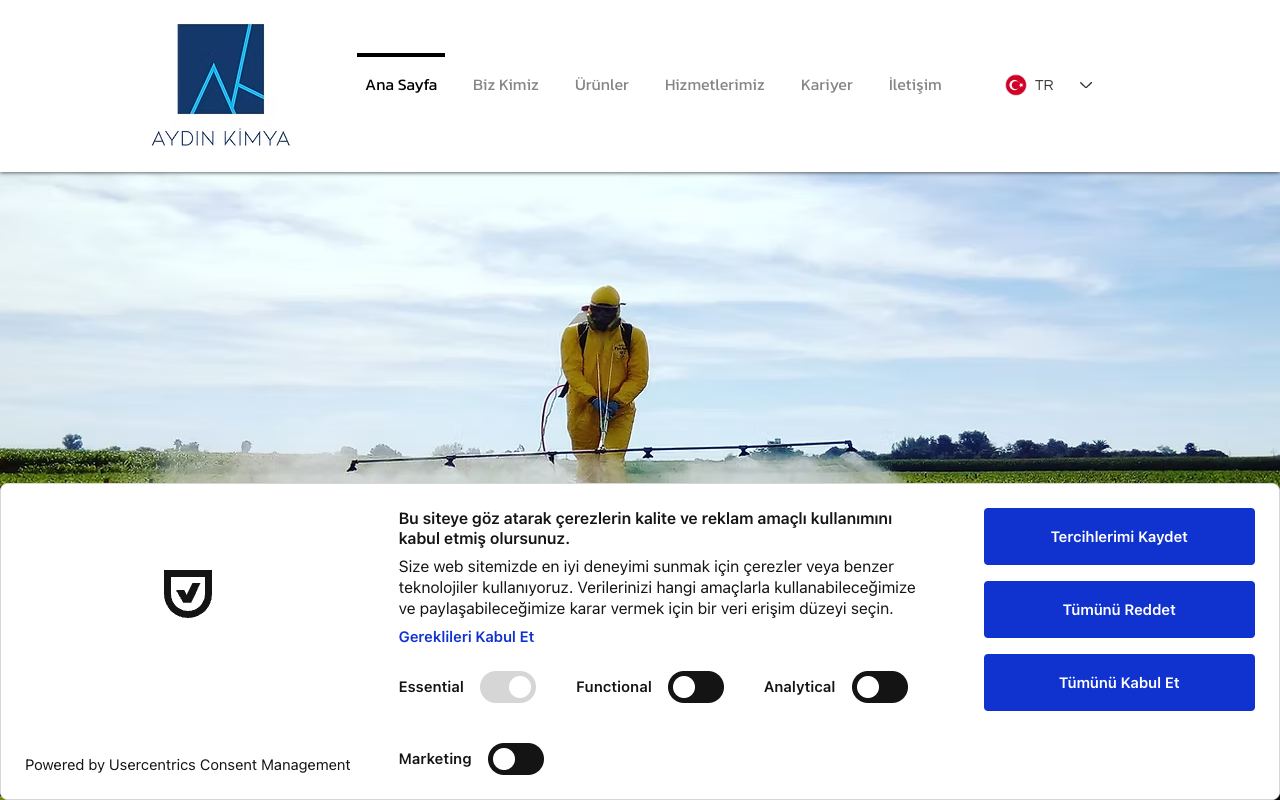Image resolution: width=1280 pixels, height=800 pixels.
Task: Click the Tümünü Reddet button
Action: click(x=1119, y=609)
